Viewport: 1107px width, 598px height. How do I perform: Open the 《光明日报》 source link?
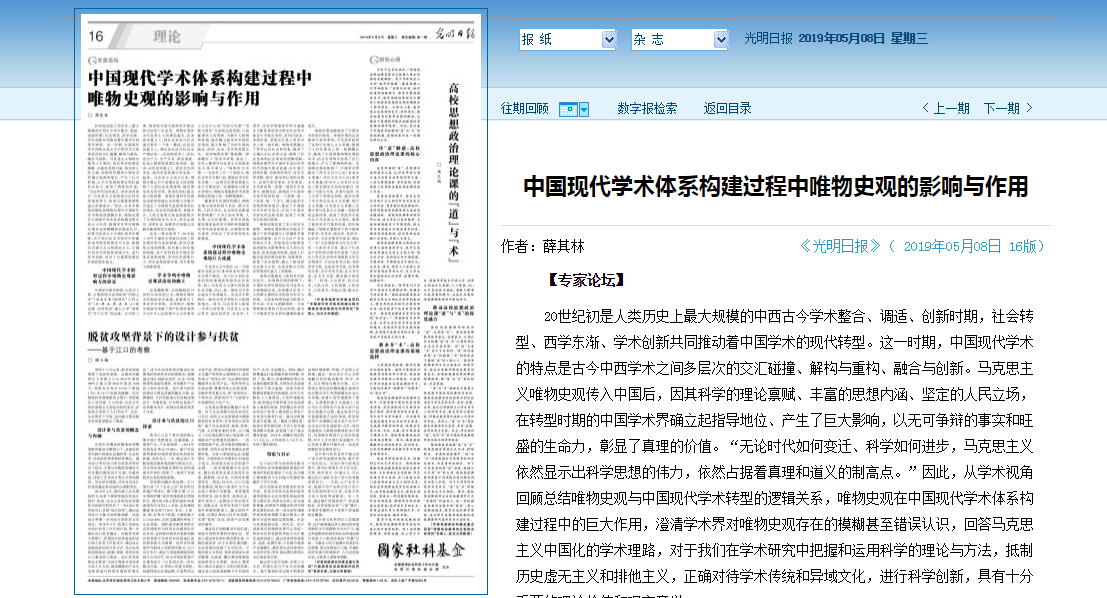[840, 246]
